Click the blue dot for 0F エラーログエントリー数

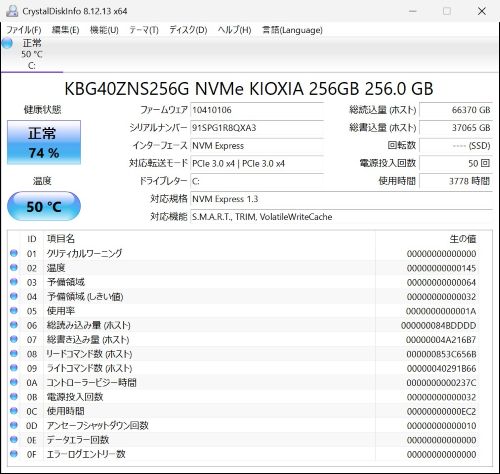(14, 454)
